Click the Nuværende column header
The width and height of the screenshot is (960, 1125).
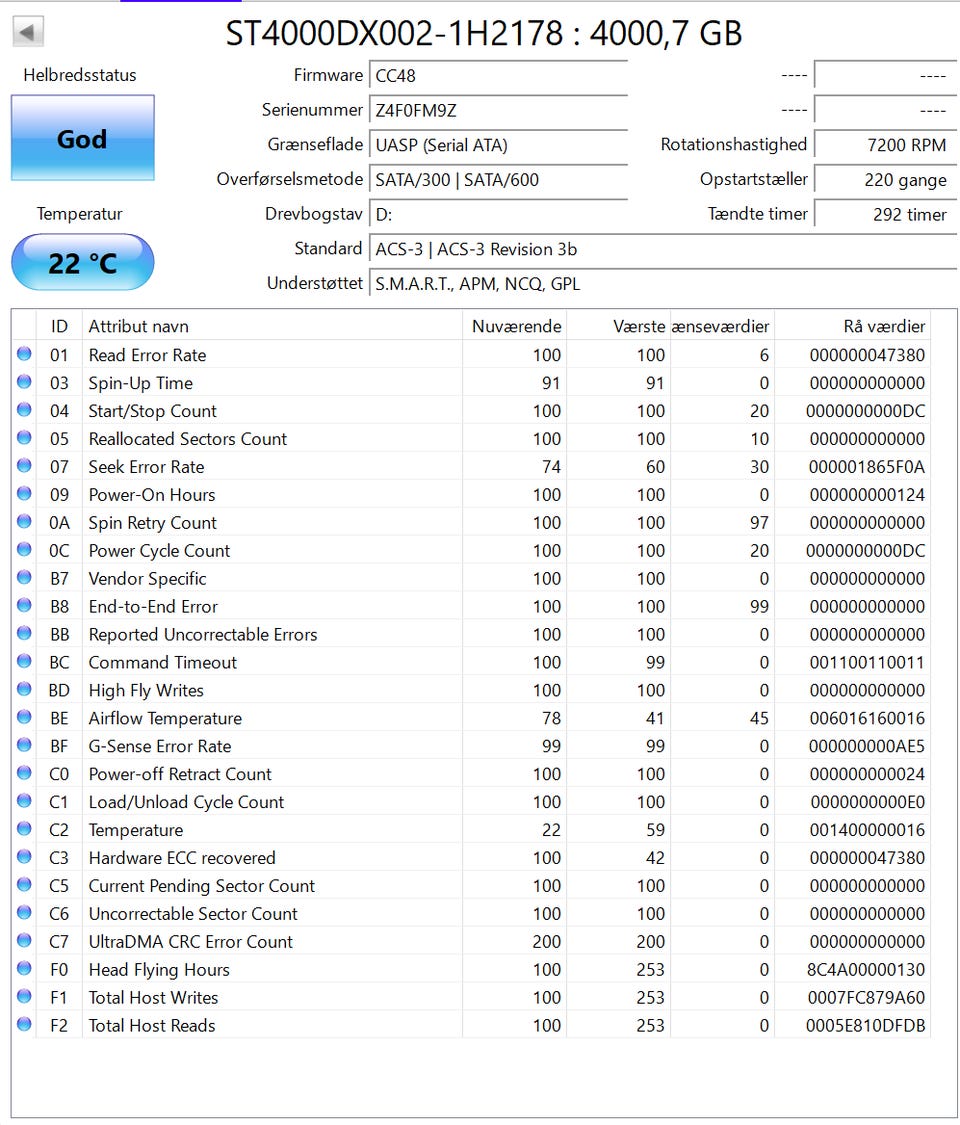[515, 326]
